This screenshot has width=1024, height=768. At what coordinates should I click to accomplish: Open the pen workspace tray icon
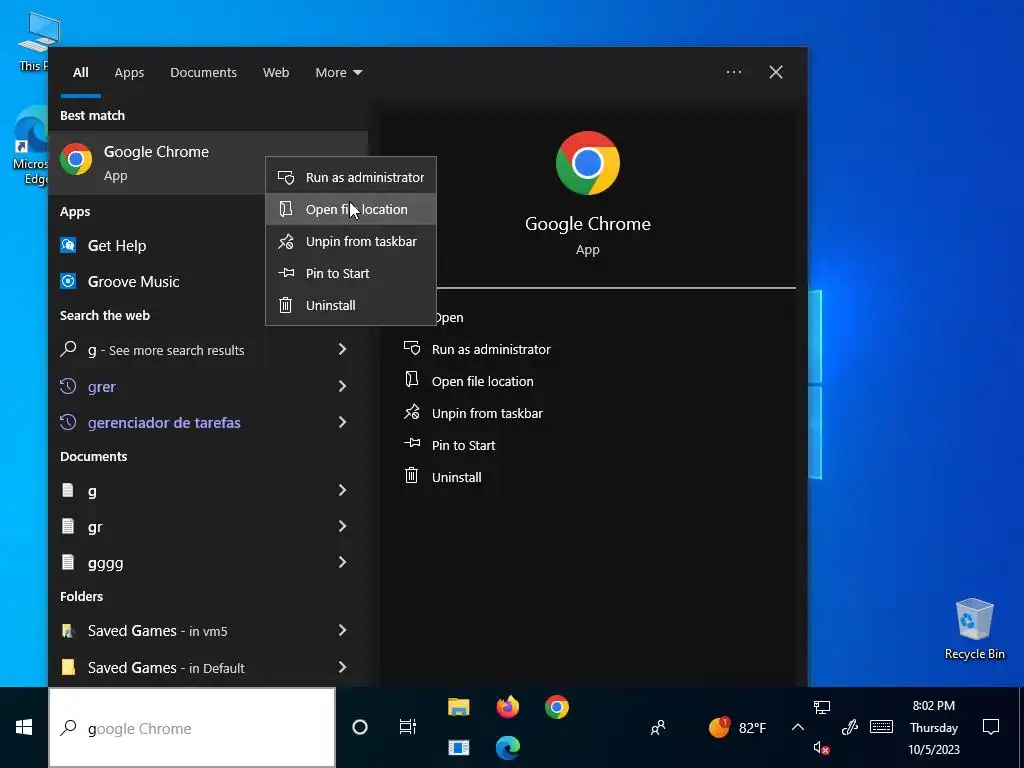point(849,727)
